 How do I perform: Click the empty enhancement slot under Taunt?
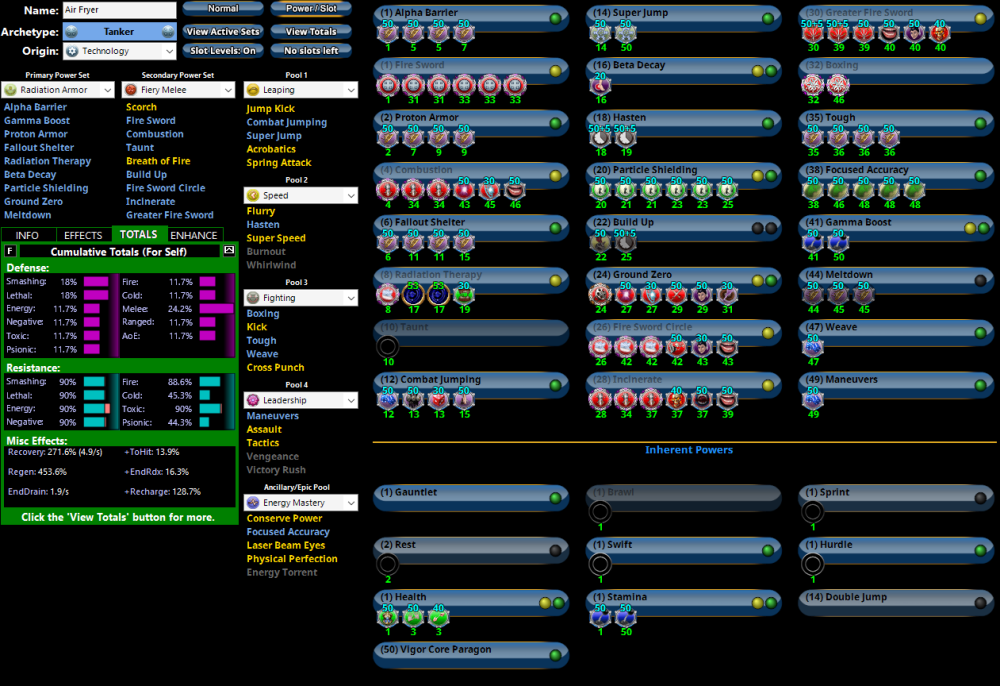(388, 347)
